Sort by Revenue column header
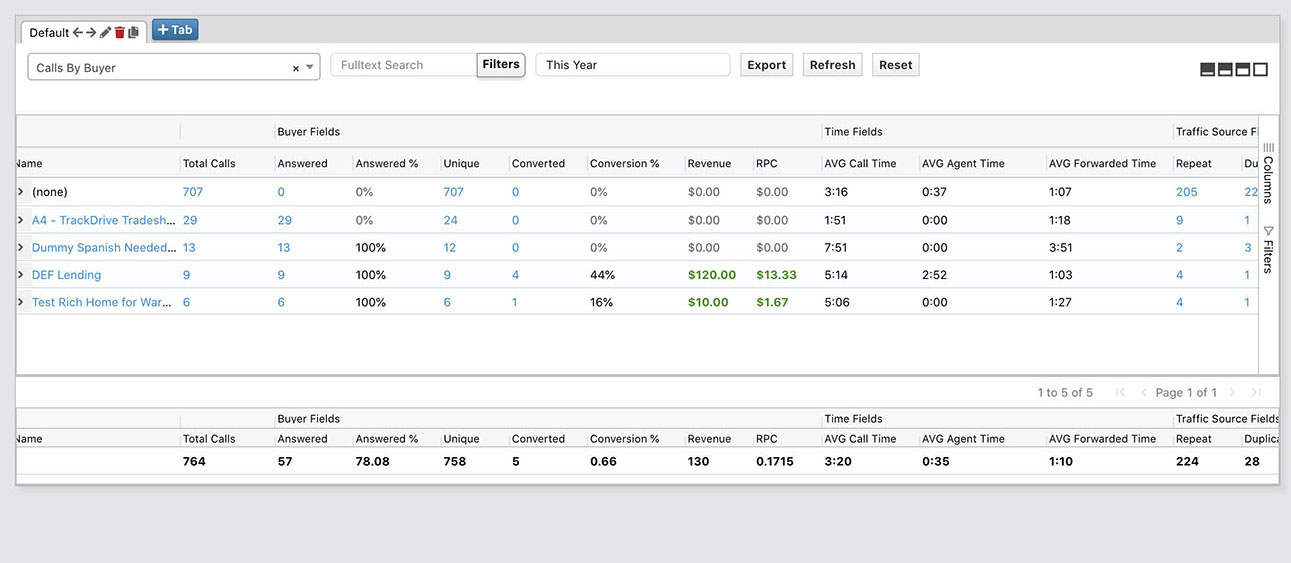 point(709,163)
